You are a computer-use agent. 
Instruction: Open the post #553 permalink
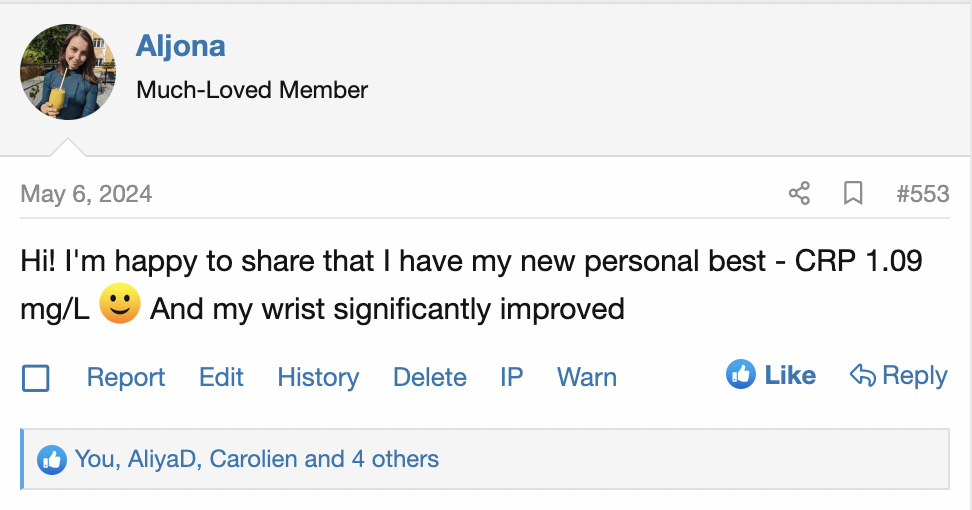point(922,194)
